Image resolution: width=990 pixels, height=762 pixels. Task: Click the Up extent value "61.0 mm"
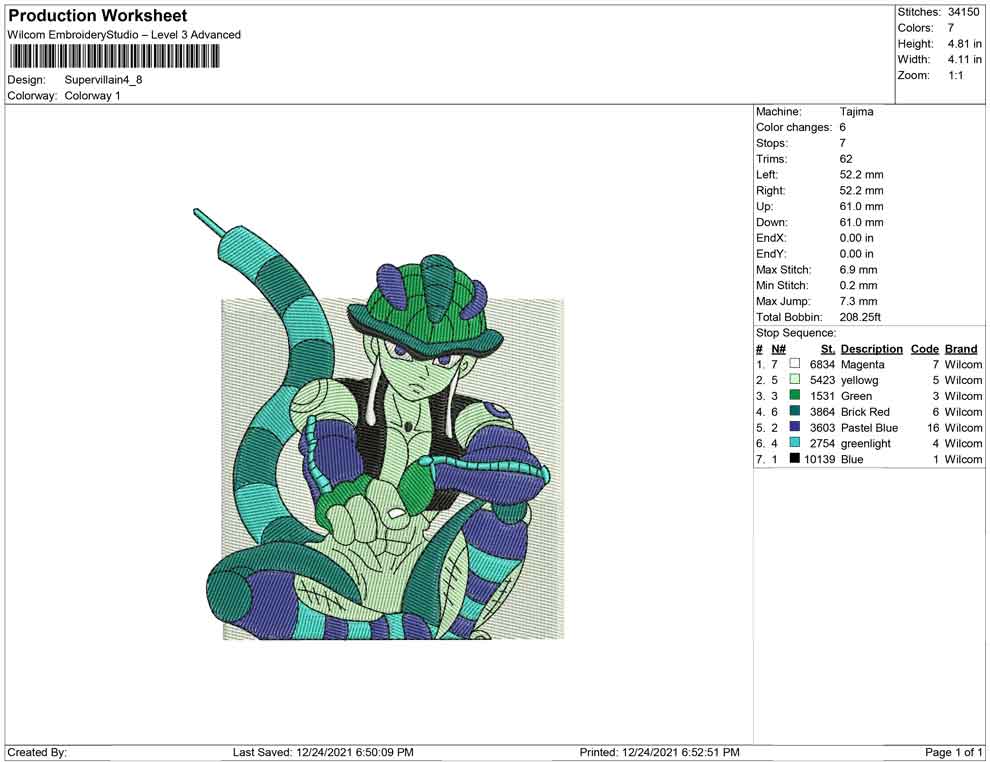tap(862, 206)
